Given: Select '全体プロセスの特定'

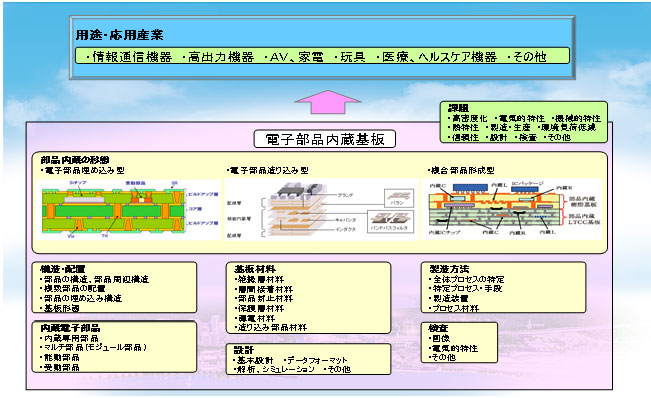Looking at the screenshot, I should [469, 279].
